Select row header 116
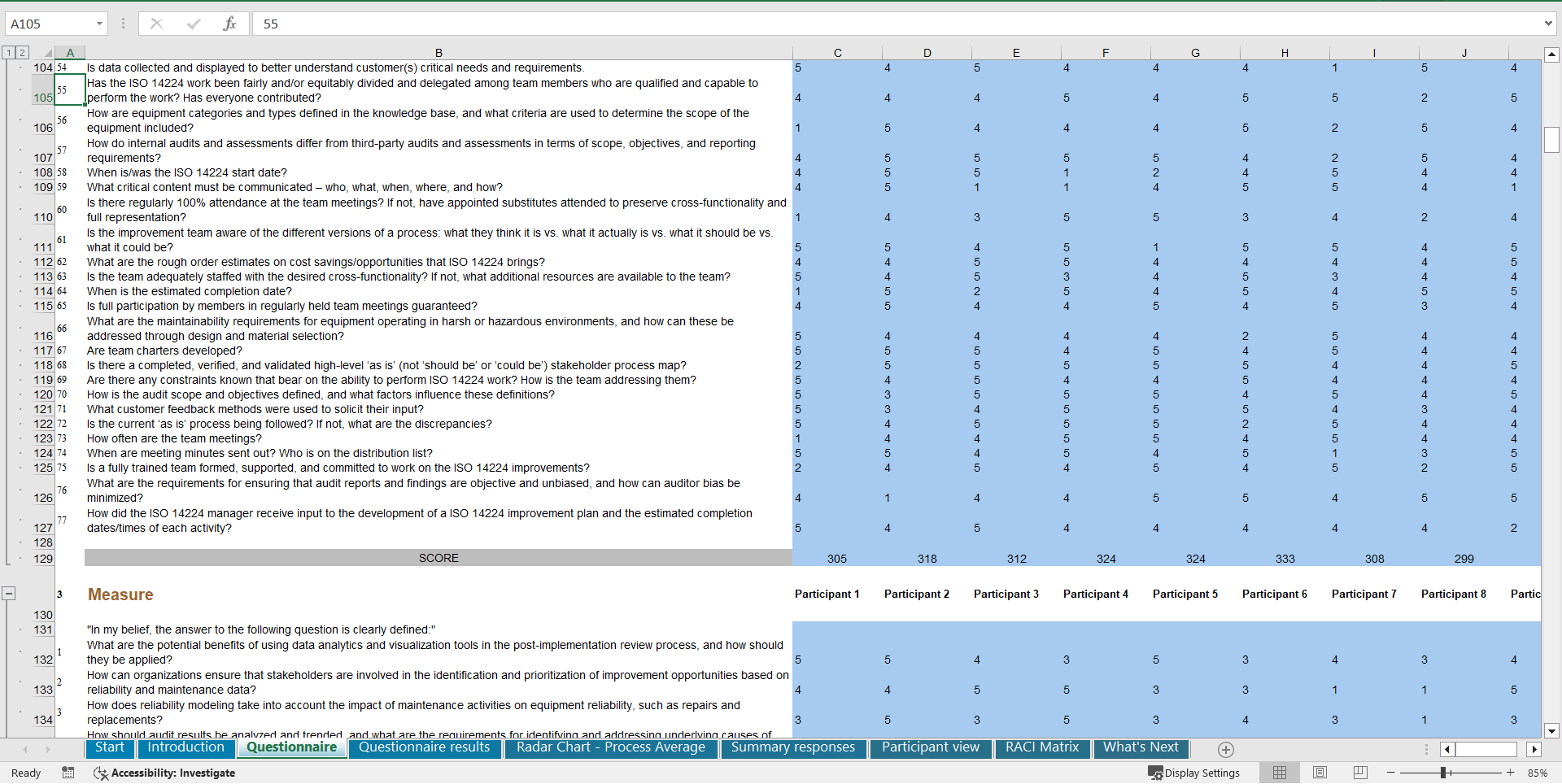Image resolution: width=1562 pixels, height=784 pixels. 43,329
